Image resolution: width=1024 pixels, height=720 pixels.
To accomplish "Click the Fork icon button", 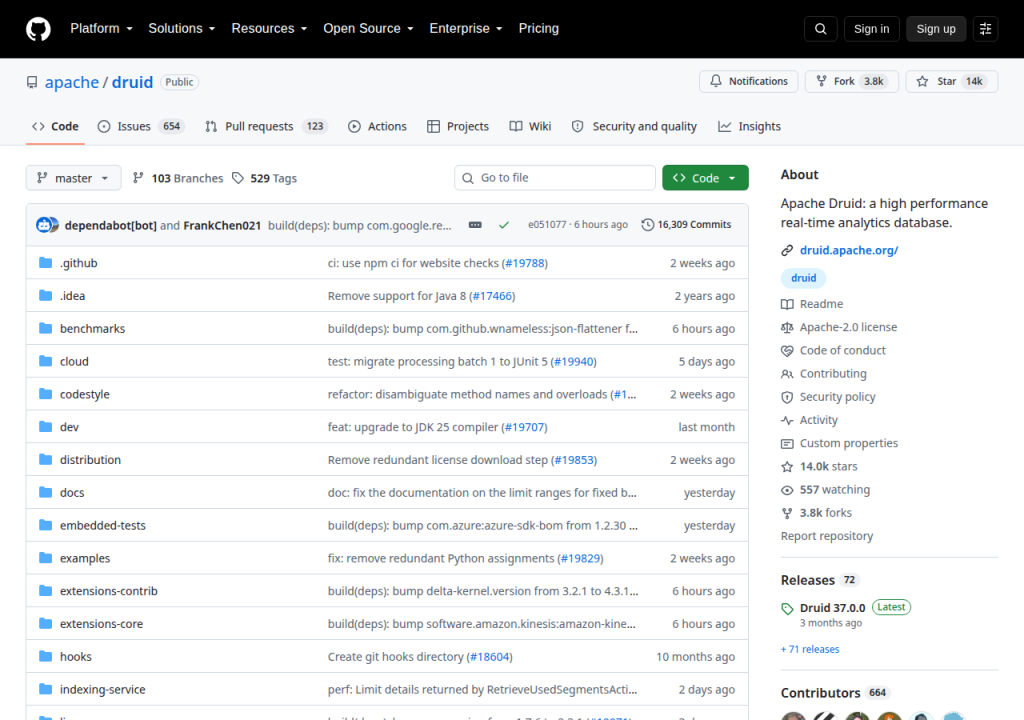I will [822, 82].
